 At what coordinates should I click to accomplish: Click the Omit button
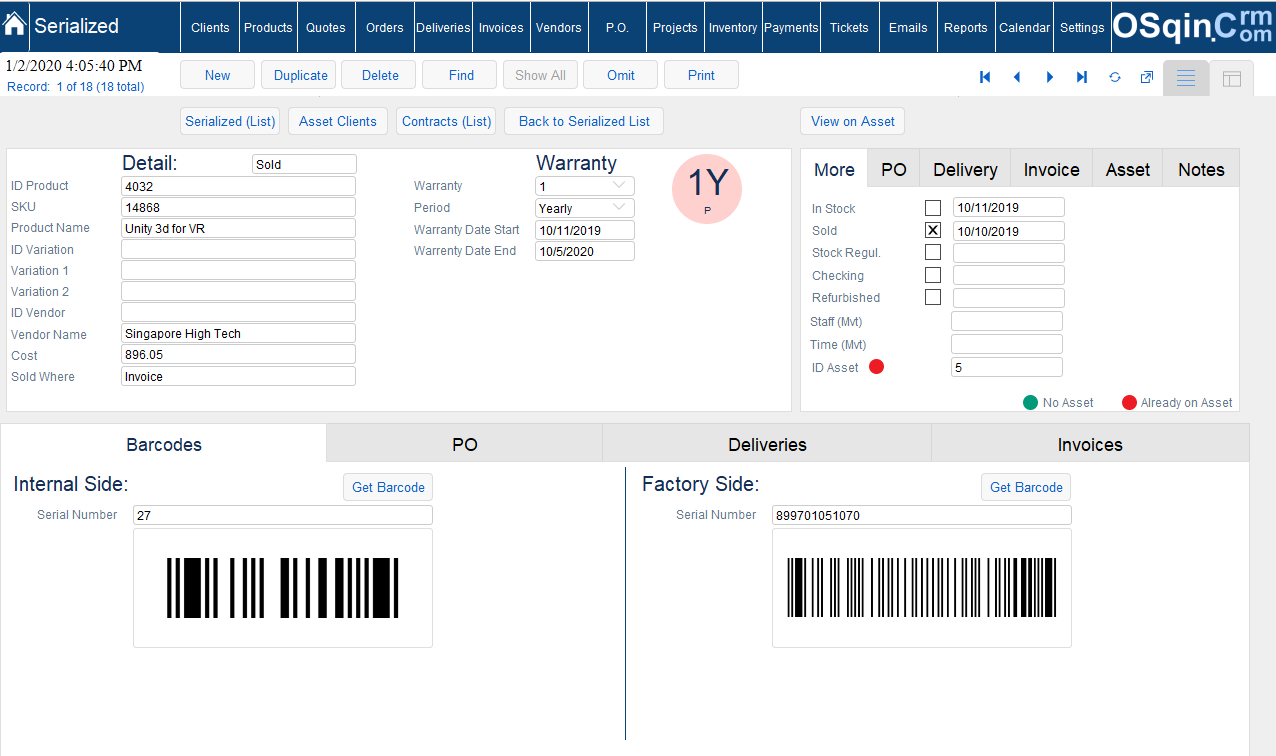621,75
